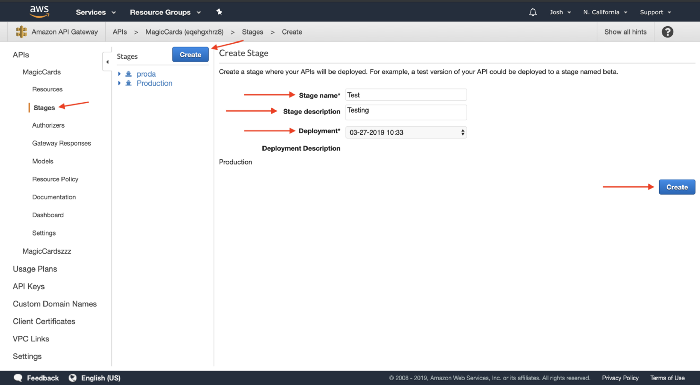This screenshot has height=385, width=700.
Task: Click the AWS logo
Action: click(x=39, y=12)
